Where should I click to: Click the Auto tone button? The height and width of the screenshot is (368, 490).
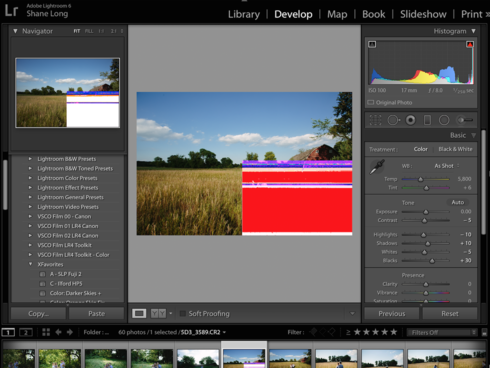point(458,202)
